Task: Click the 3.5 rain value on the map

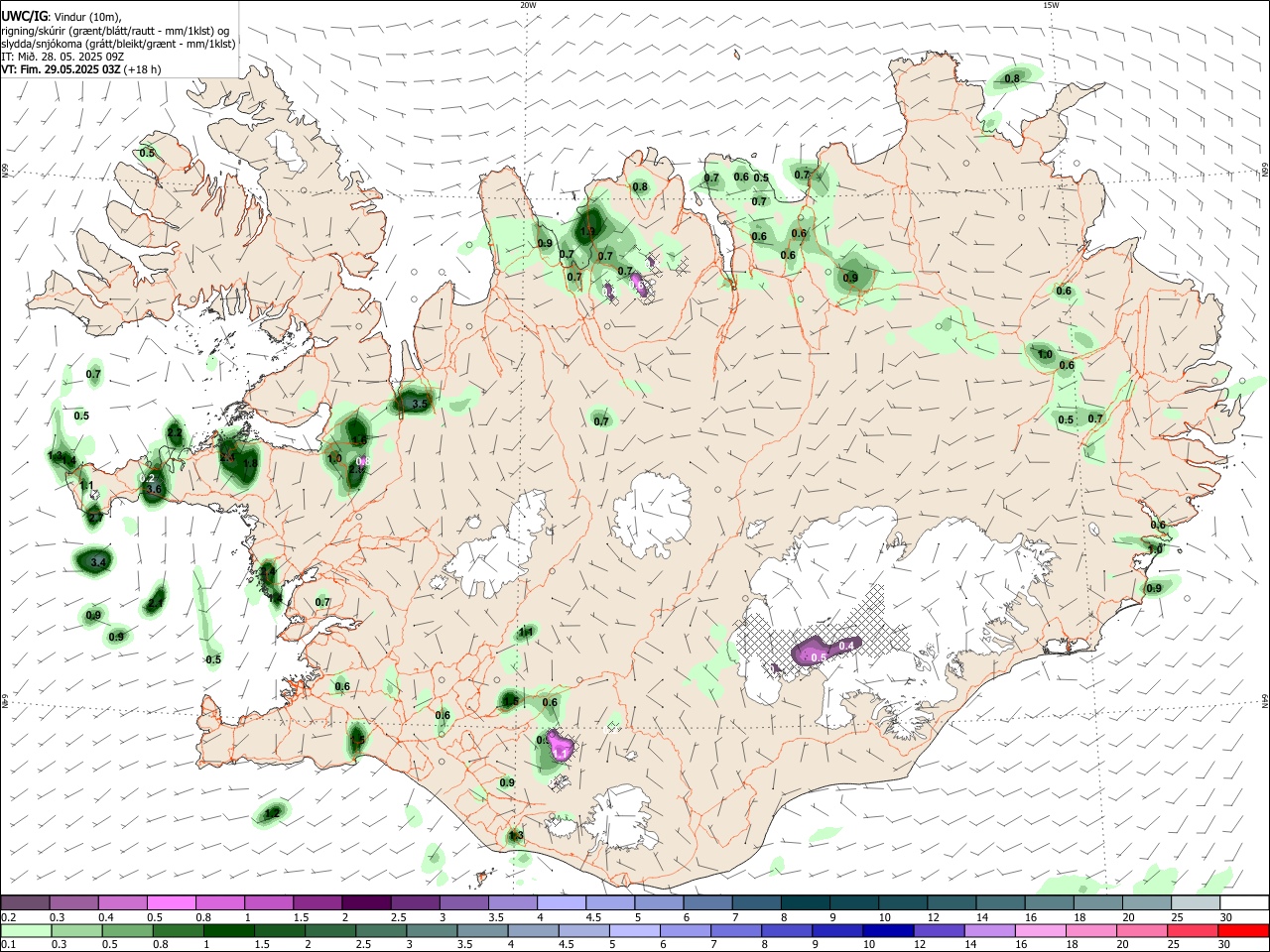Action: click(419, 404)
